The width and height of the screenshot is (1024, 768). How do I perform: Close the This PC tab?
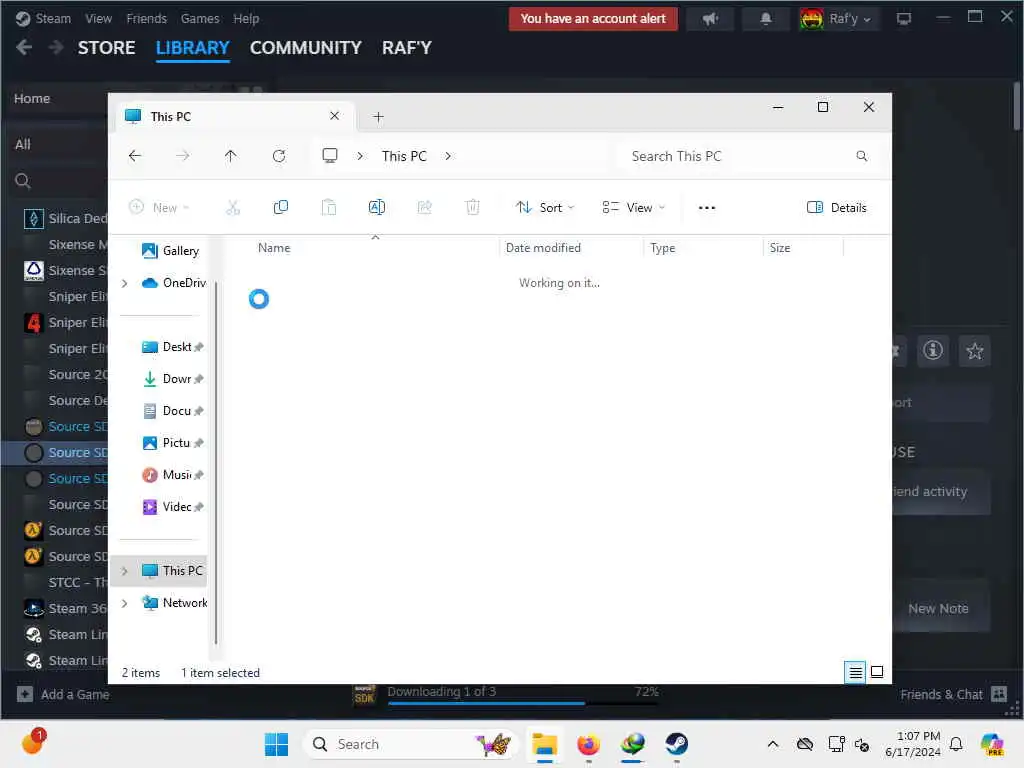coord(334,116)
